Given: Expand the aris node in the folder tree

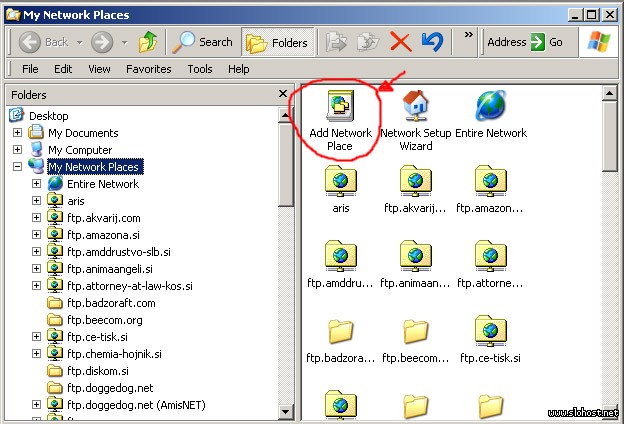Looking at the screenshot, I should tap(36, 201).
